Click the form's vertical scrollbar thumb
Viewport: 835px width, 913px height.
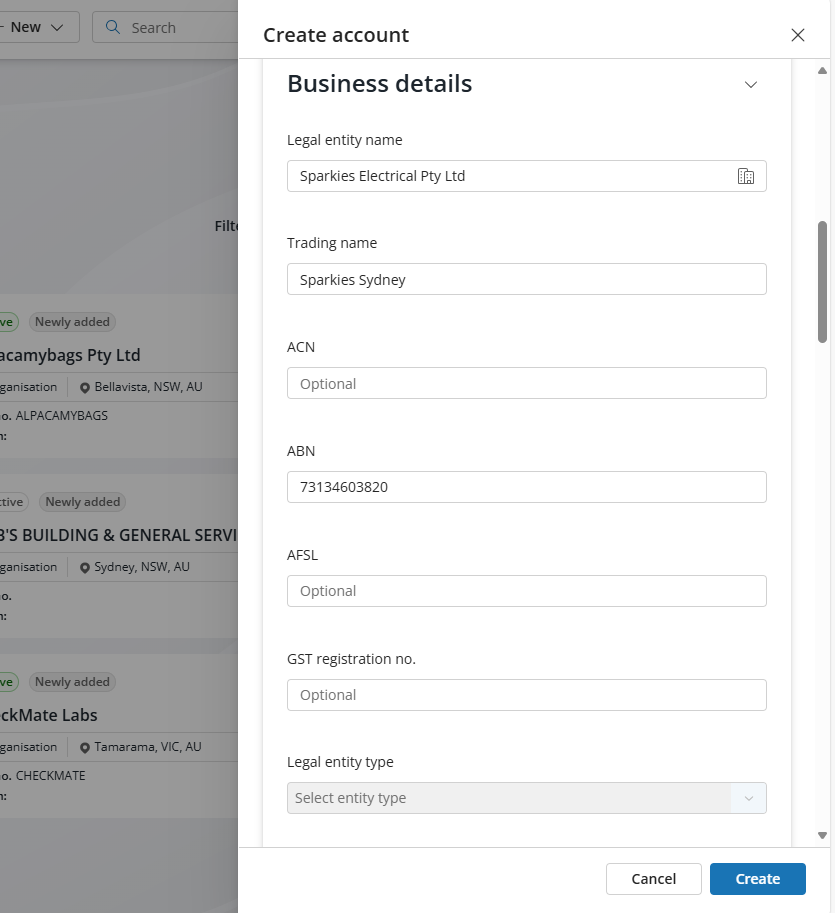click(823, 282)
